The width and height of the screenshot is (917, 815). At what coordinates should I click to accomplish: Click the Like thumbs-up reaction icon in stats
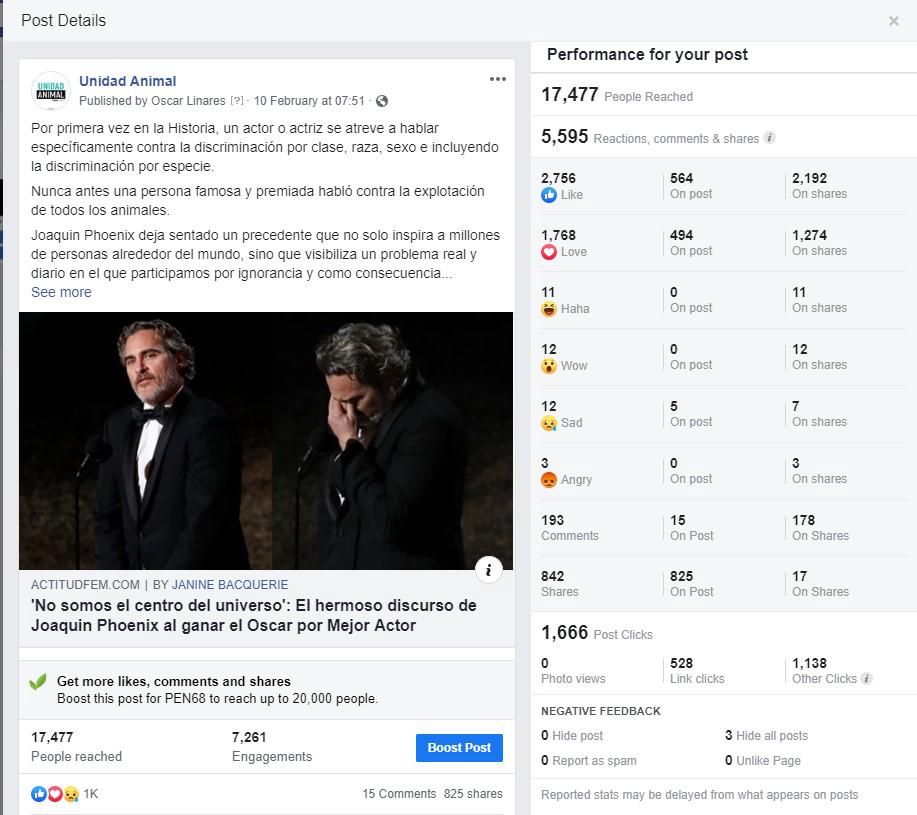point(549,195)
